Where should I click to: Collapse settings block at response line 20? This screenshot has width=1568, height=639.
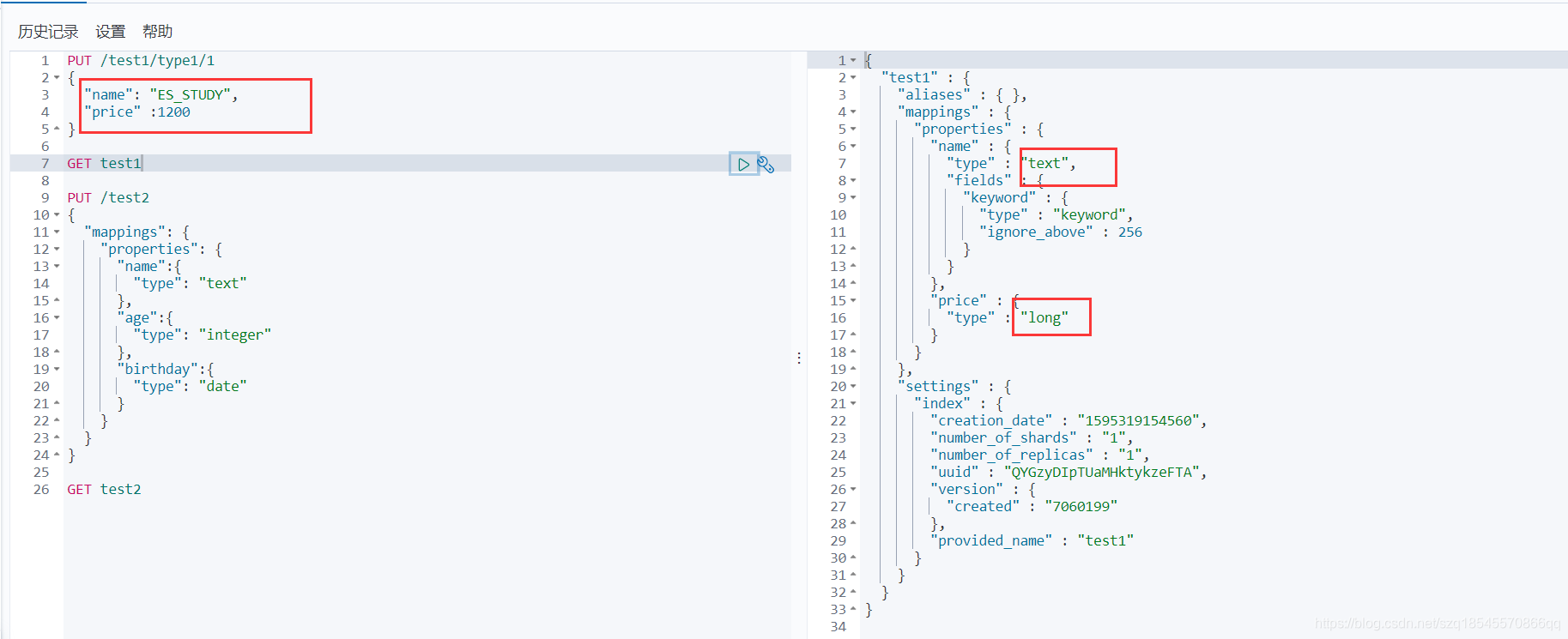pos(853,386)
